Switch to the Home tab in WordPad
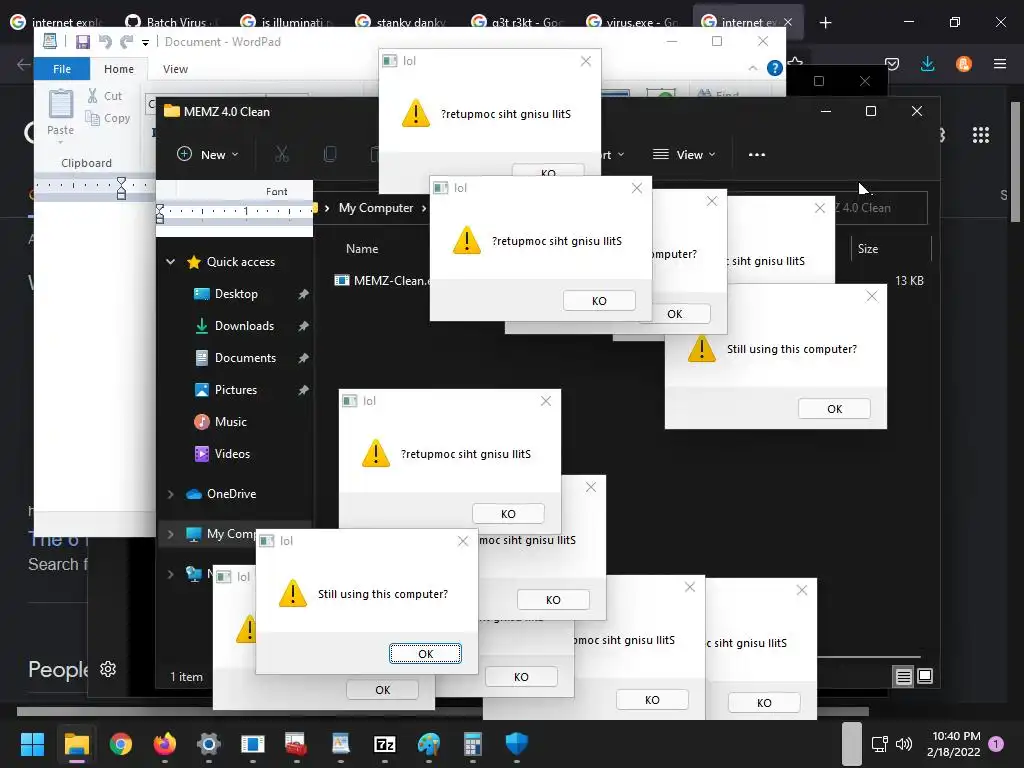Viewport: 1024px width, 768px height. pos(119,69)
